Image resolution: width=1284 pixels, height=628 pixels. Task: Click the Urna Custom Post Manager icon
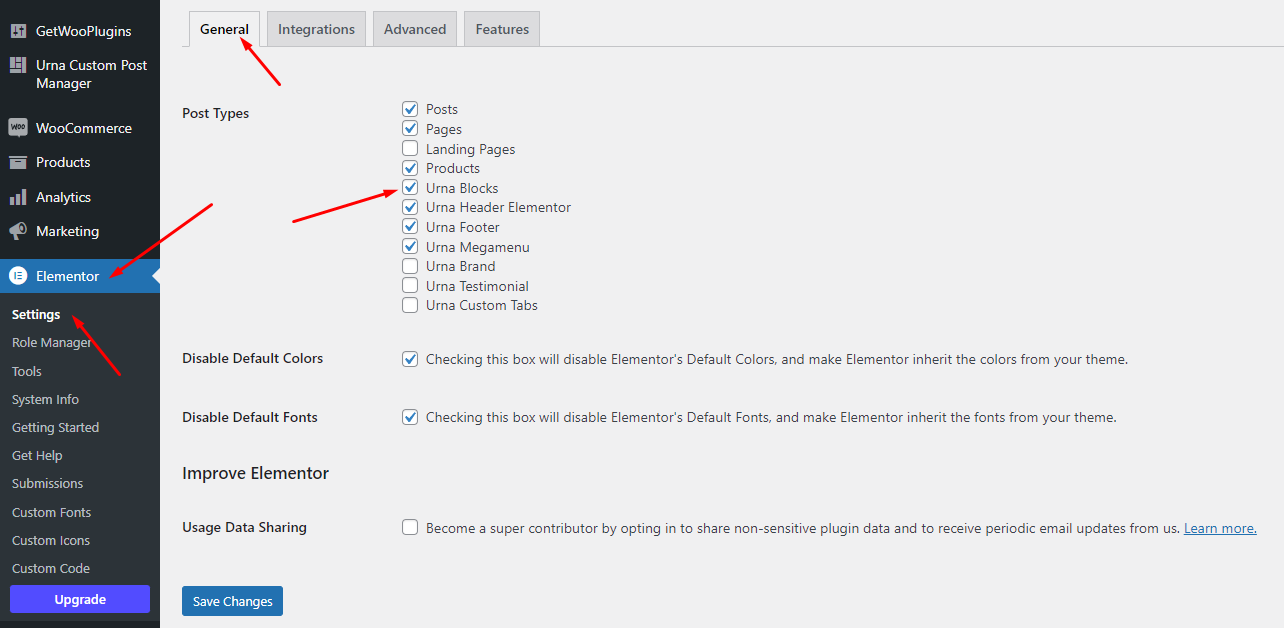(x=18, y=65)
